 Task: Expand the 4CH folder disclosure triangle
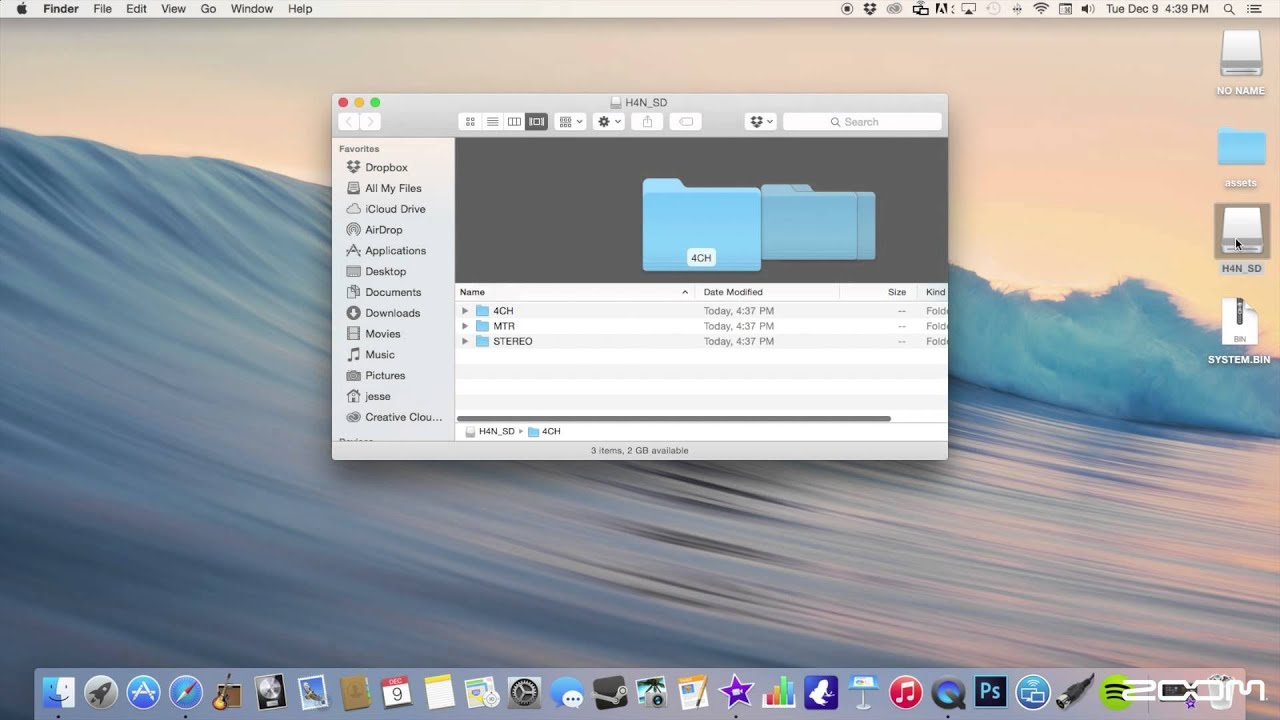(x=465, y=311)
